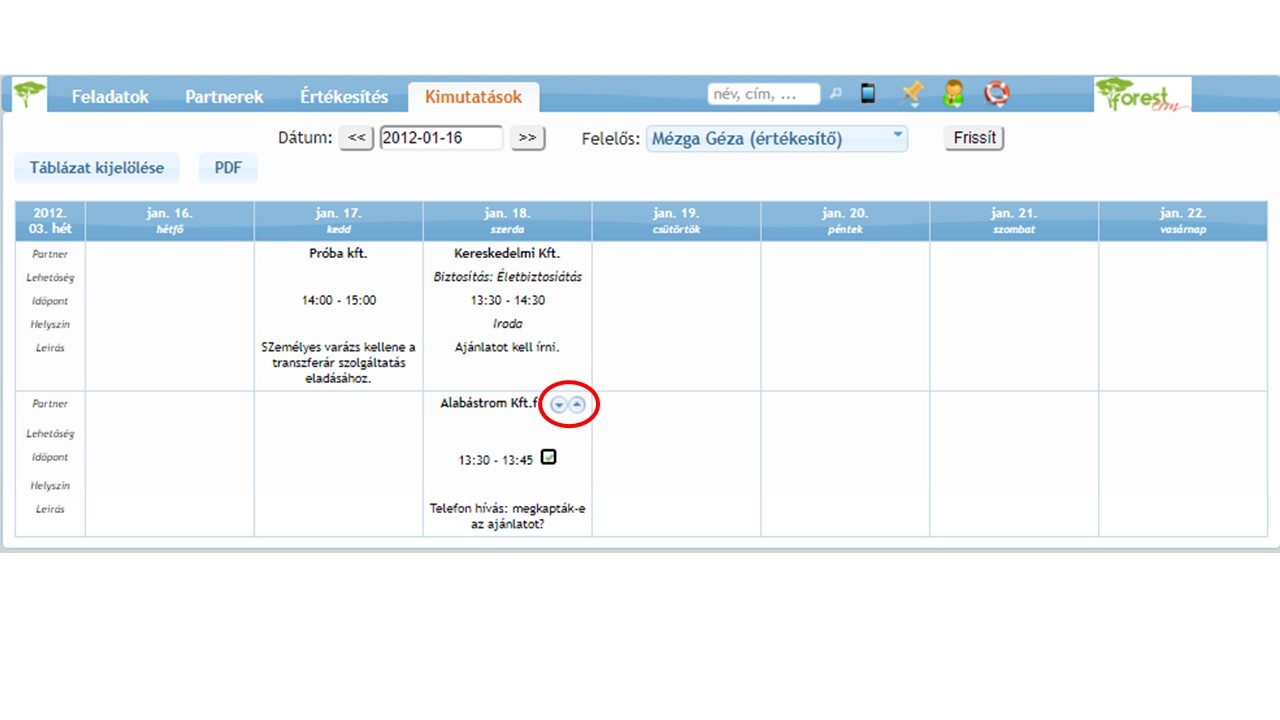
Task: Click the green tree home logo
Action: (x=30, y=95)
